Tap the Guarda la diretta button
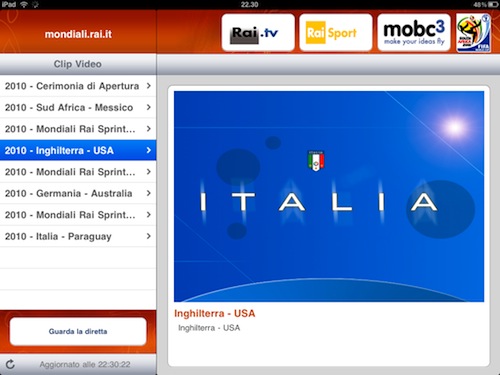Viewport: 500px width, 375px height. [78, 331]
